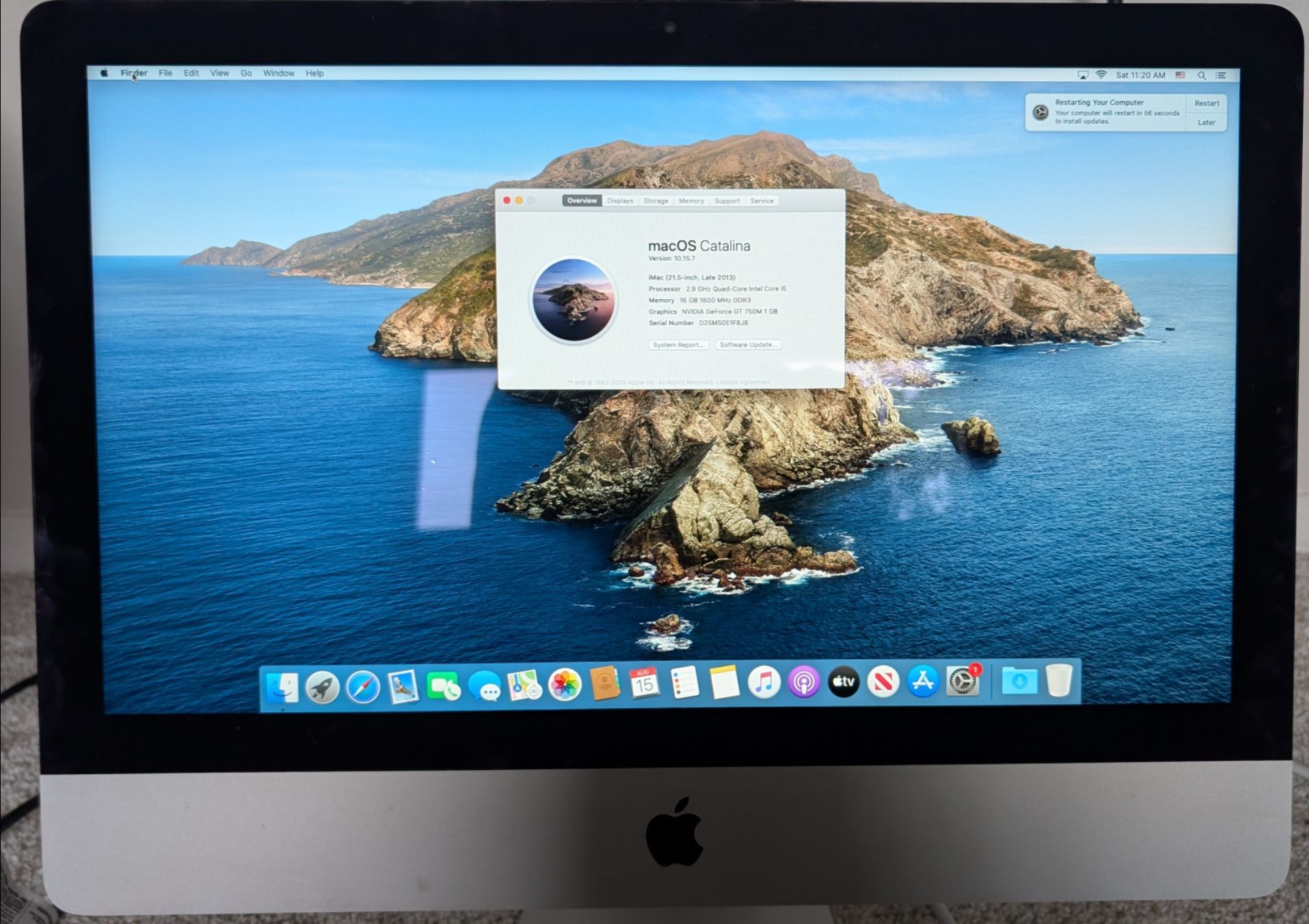Open Downloads folder stack in Dock
The height and width of the screenshot is (924, 1309).
point(1019,681)
